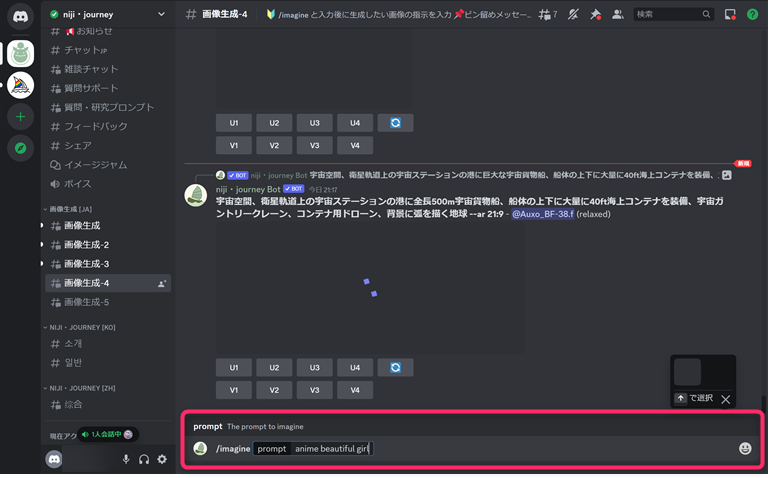The image size is (768, 478).
Task: Open the Midjourney sailboat server icon
Action: click(20, 85)
